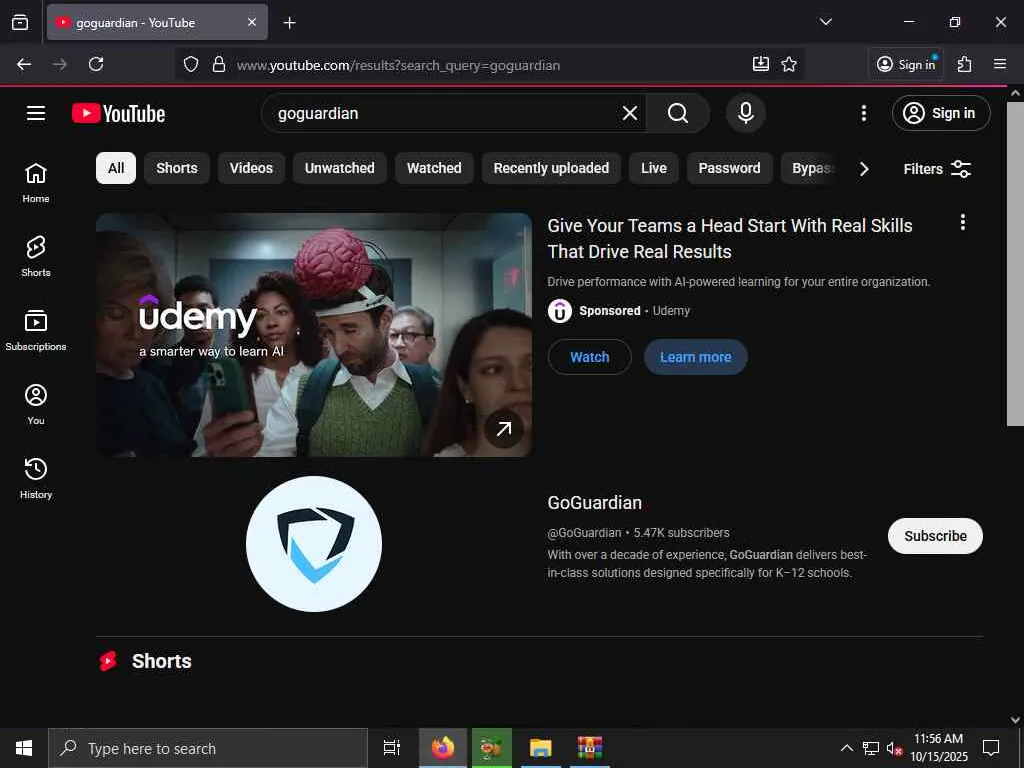Select the Unwatched filter chip
Image resolution: width=1024 pixels, height=768 pixels.
coord(340,168)
